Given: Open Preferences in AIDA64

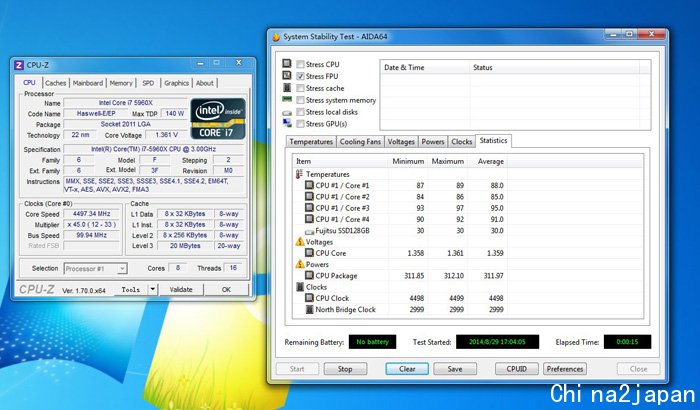Looking at the screenshot, I should [565, 369].
